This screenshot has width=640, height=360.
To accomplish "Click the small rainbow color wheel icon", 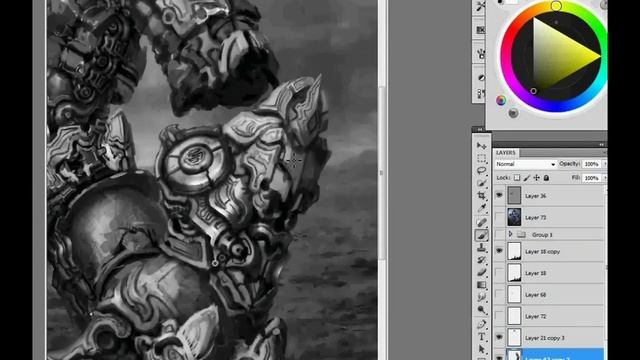I will pyautogui.click(x=501, y=100).
